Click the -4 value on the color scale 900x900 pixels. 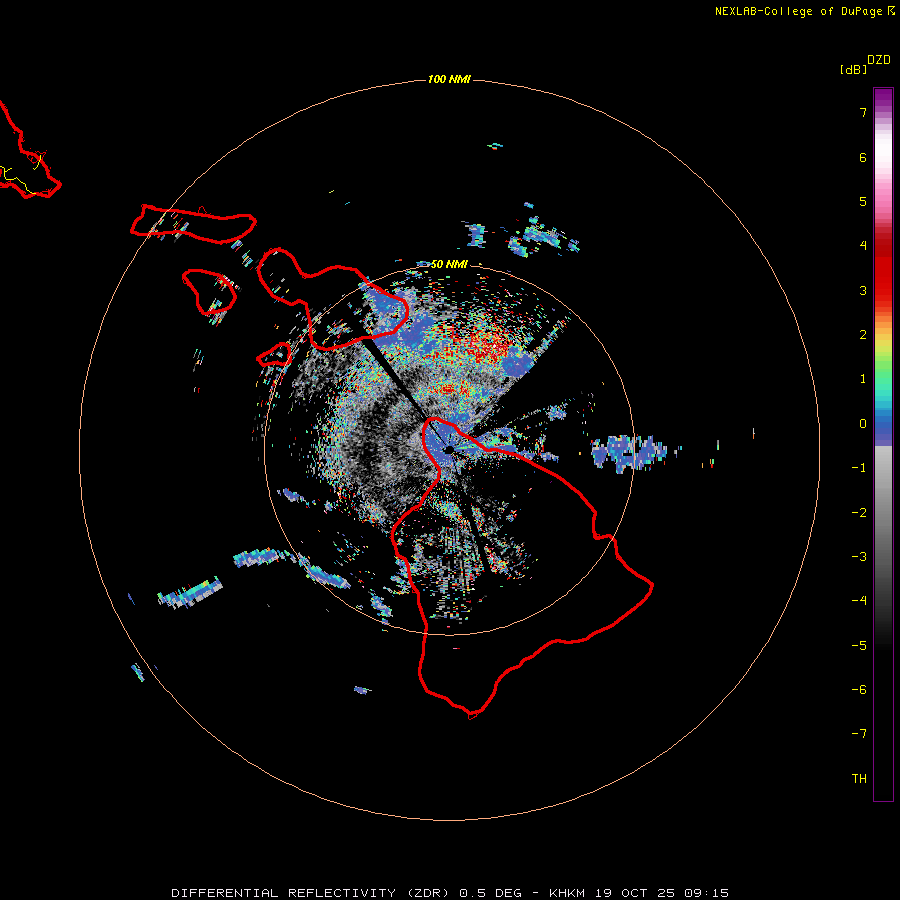859,600
